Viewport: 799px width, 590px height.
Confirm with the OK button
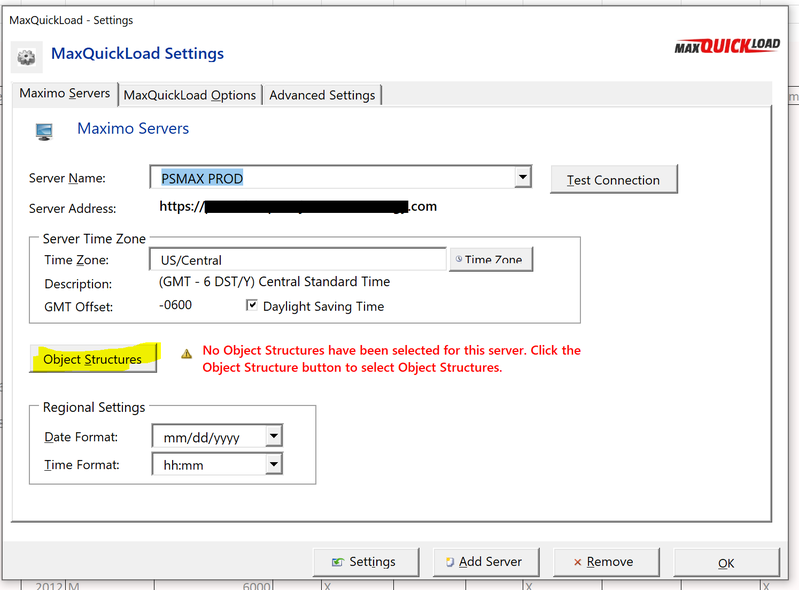pos(726,563)
